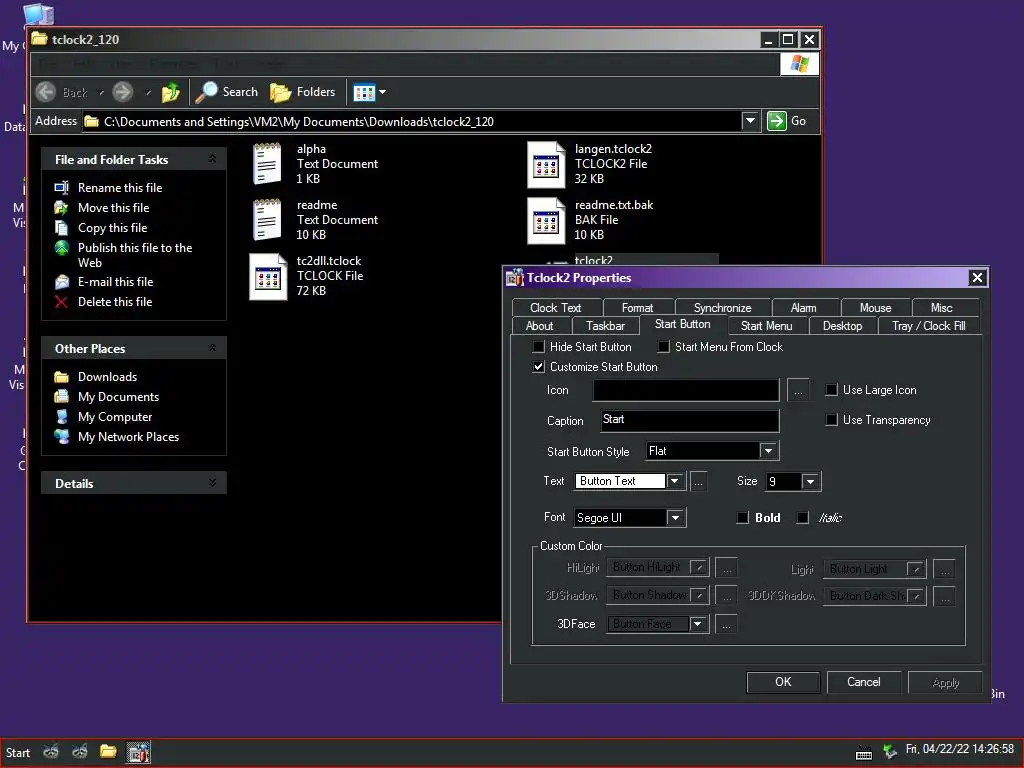
Task: Click the Apply button
Action: pos(945,682)
